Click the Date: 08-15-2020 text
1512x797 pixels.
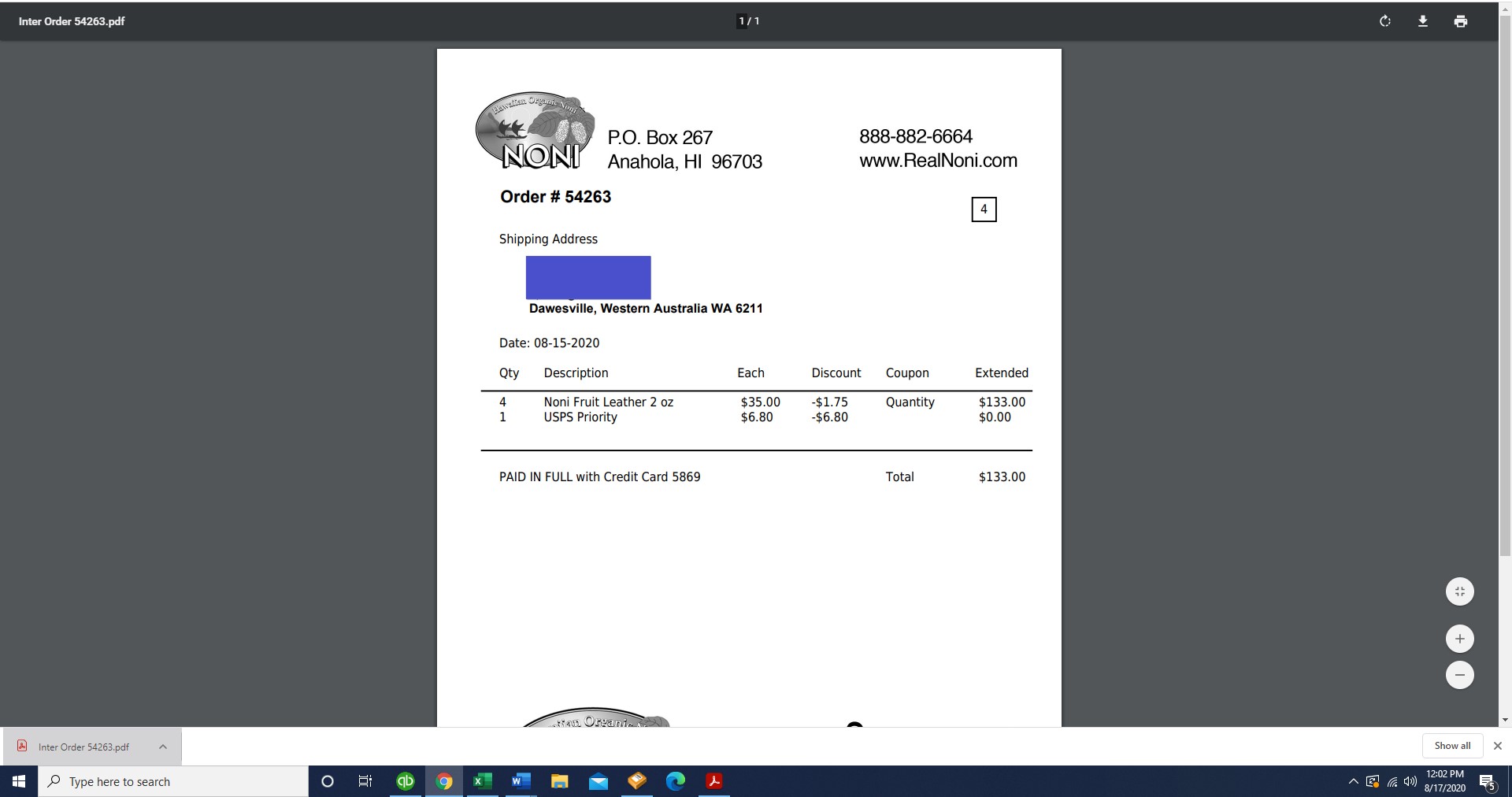tap(549, 343)
